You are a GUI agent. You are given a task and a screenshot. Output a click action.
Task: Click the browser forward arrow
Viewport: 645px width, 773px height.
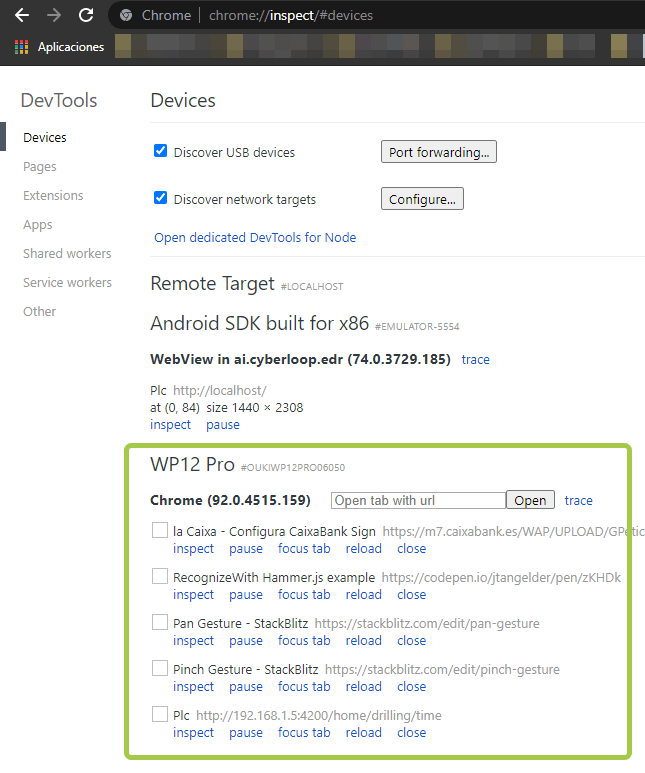[x=54, y=15]
